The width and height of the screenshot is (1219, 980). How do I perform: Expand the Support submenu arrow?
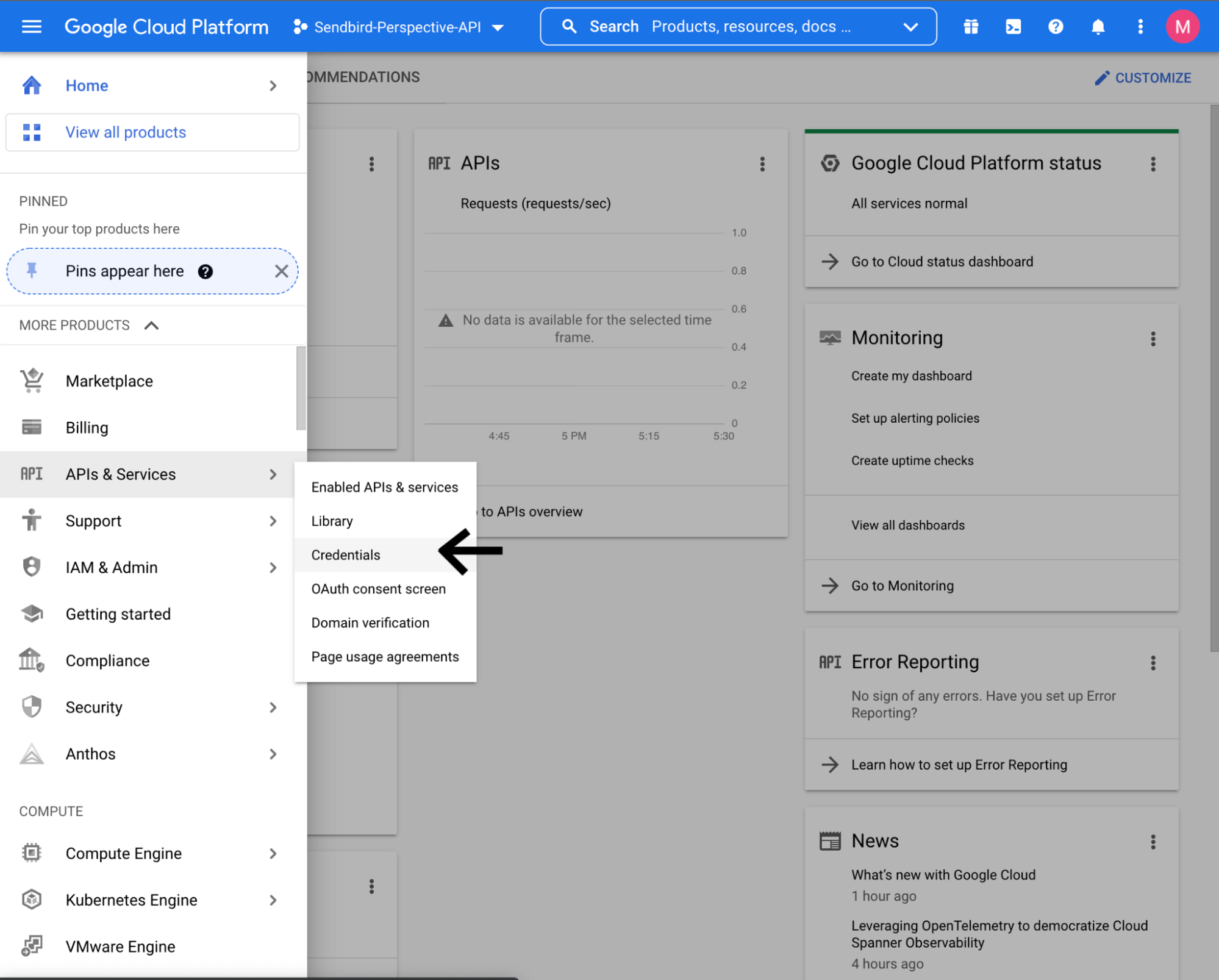tap(273, 521)
